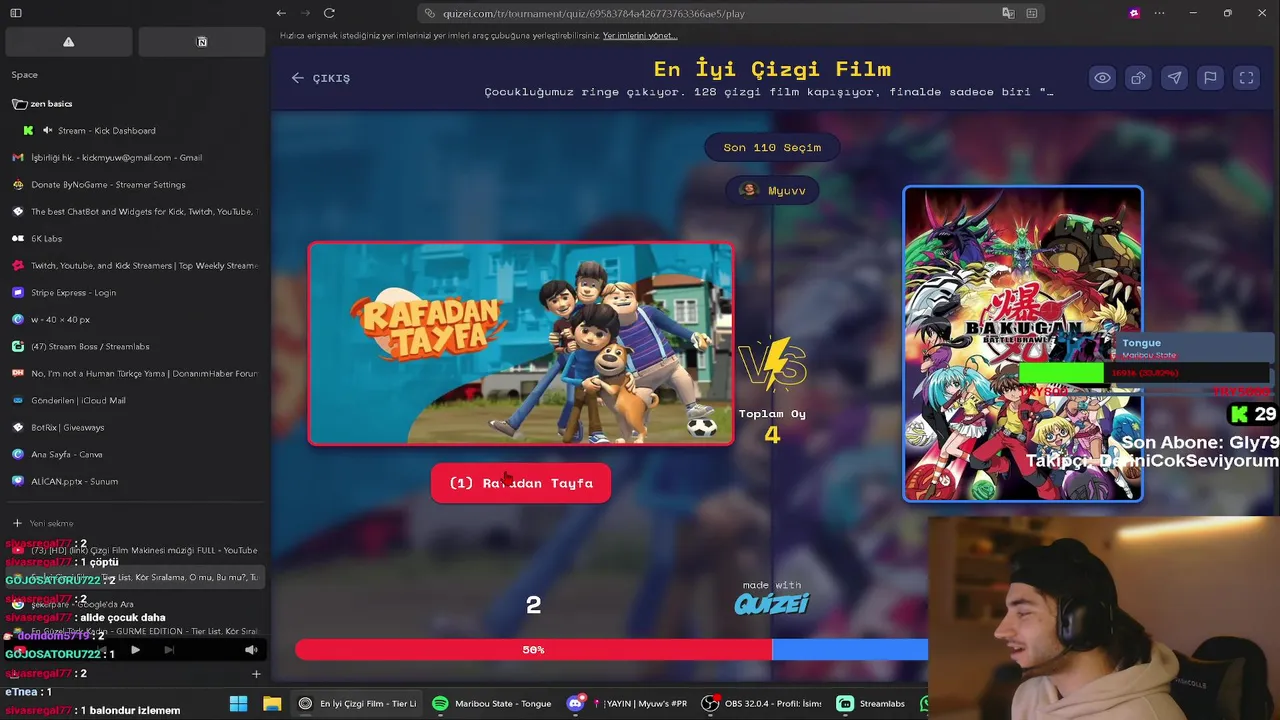This screenshot has width=1280, height=720.
Task: Open the No, I'm not a Human DonanımHaber tab
Action: click(x=135, y=373)
